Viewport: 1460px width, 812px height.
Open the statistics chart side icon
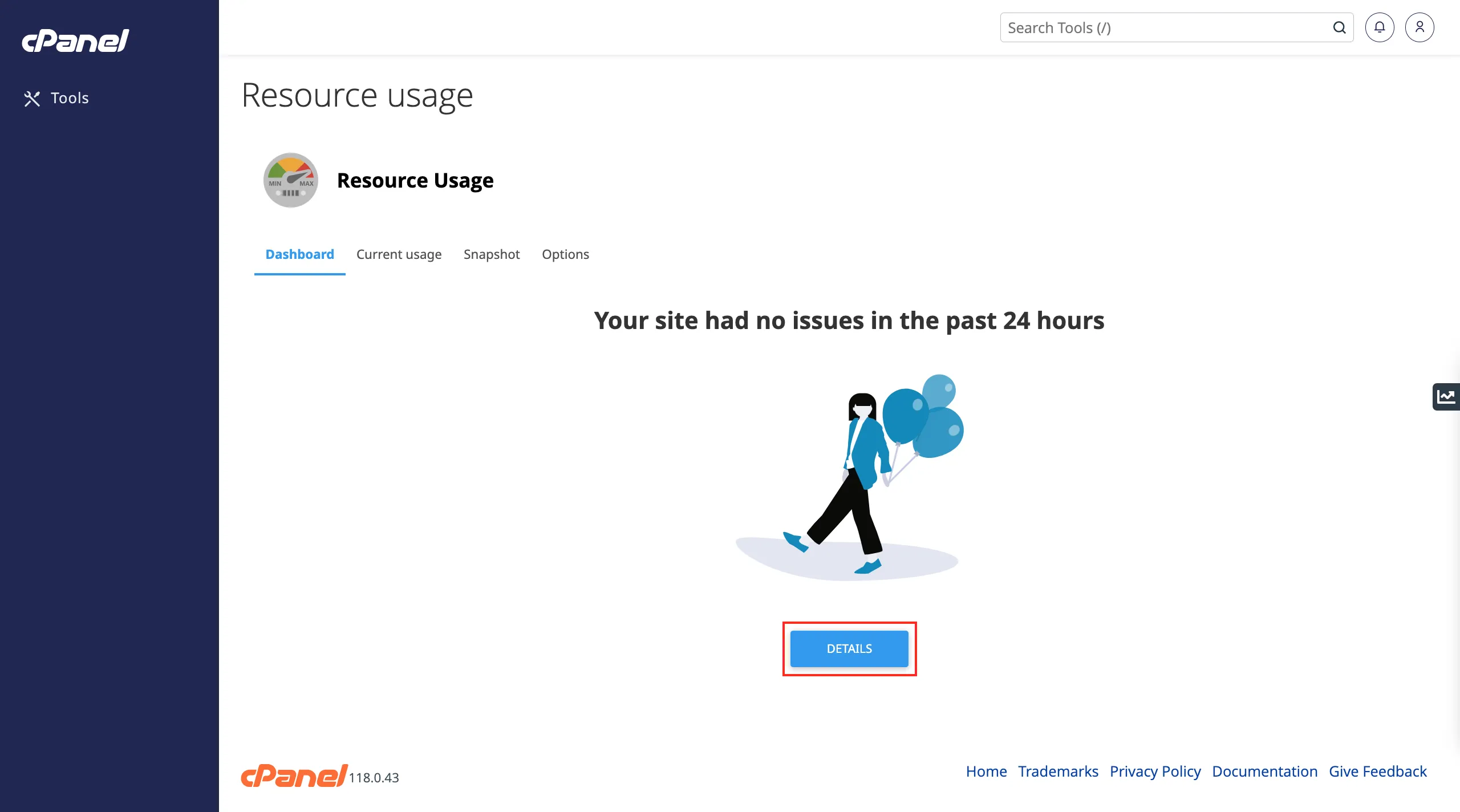coord(1446,396)
